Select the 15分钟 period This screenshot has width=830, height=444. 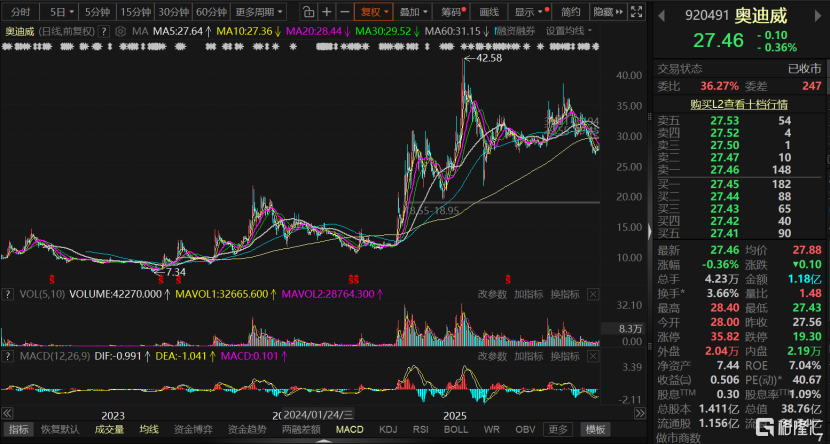[136, 12]
